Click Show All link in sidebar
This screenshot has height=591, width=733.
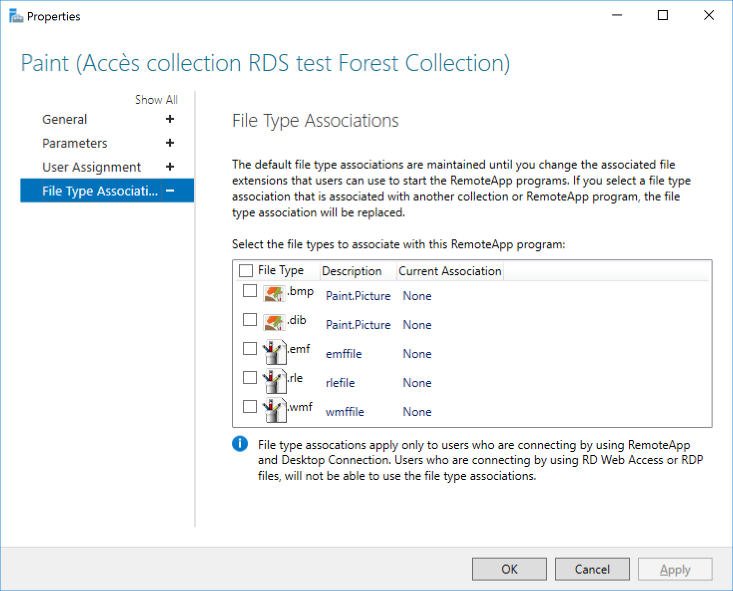[156, 100]
